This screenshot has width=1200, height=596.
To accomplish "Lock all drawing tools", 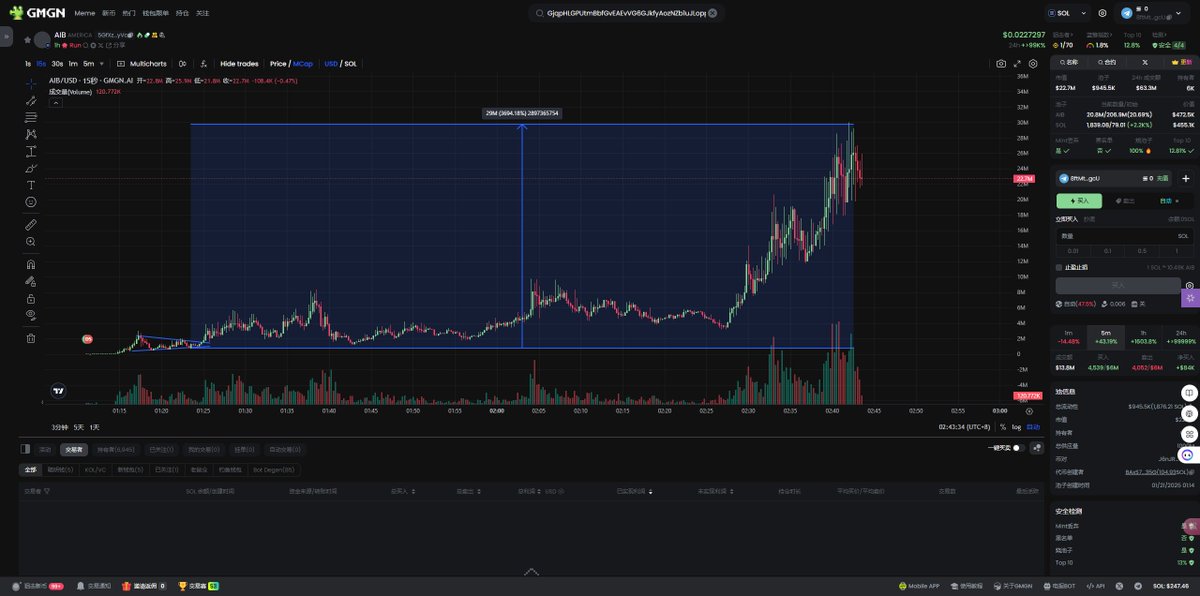I will (x=31, y=298).
